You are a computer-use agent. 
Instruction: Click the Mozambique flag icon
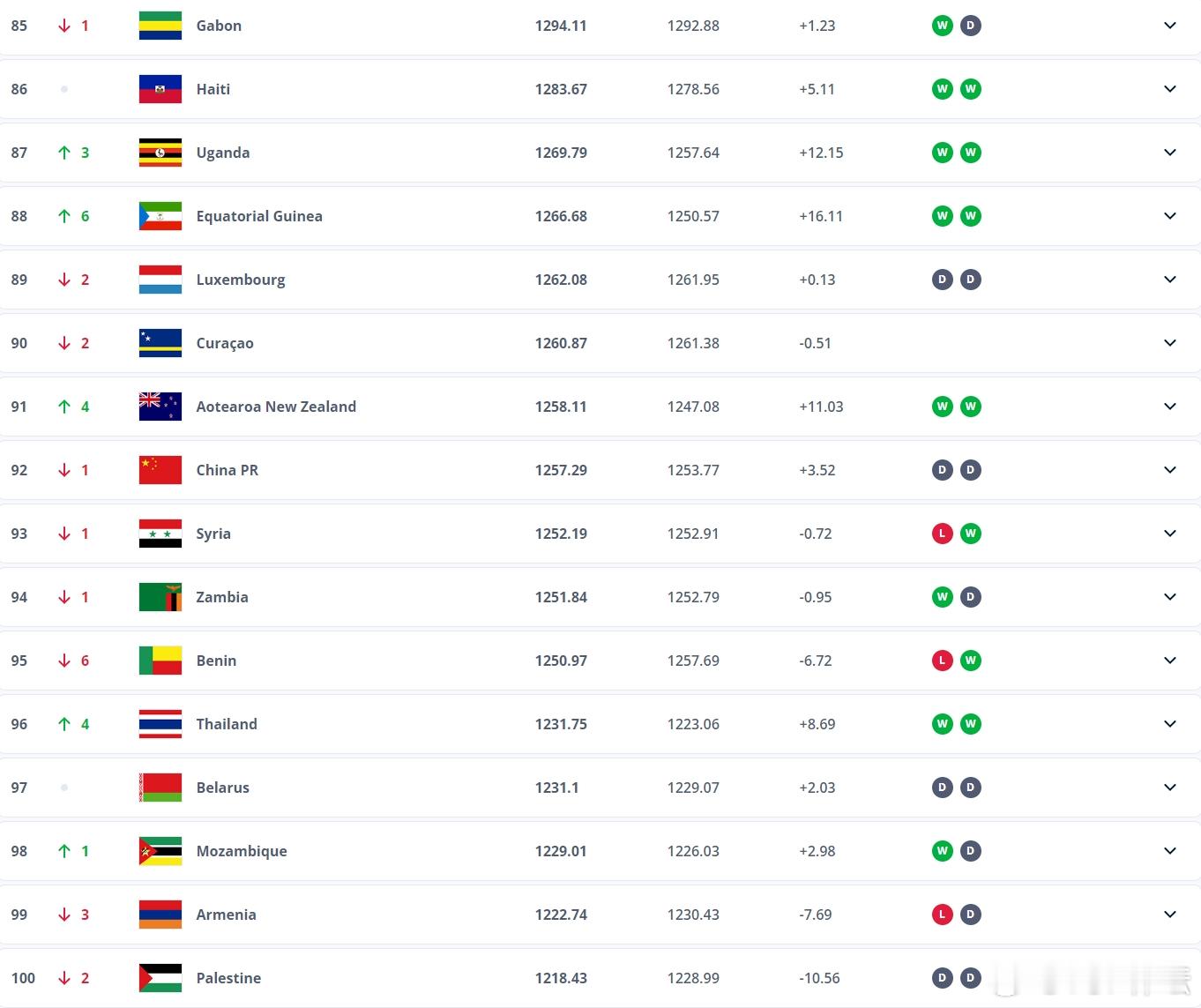(x=160, y=851)
